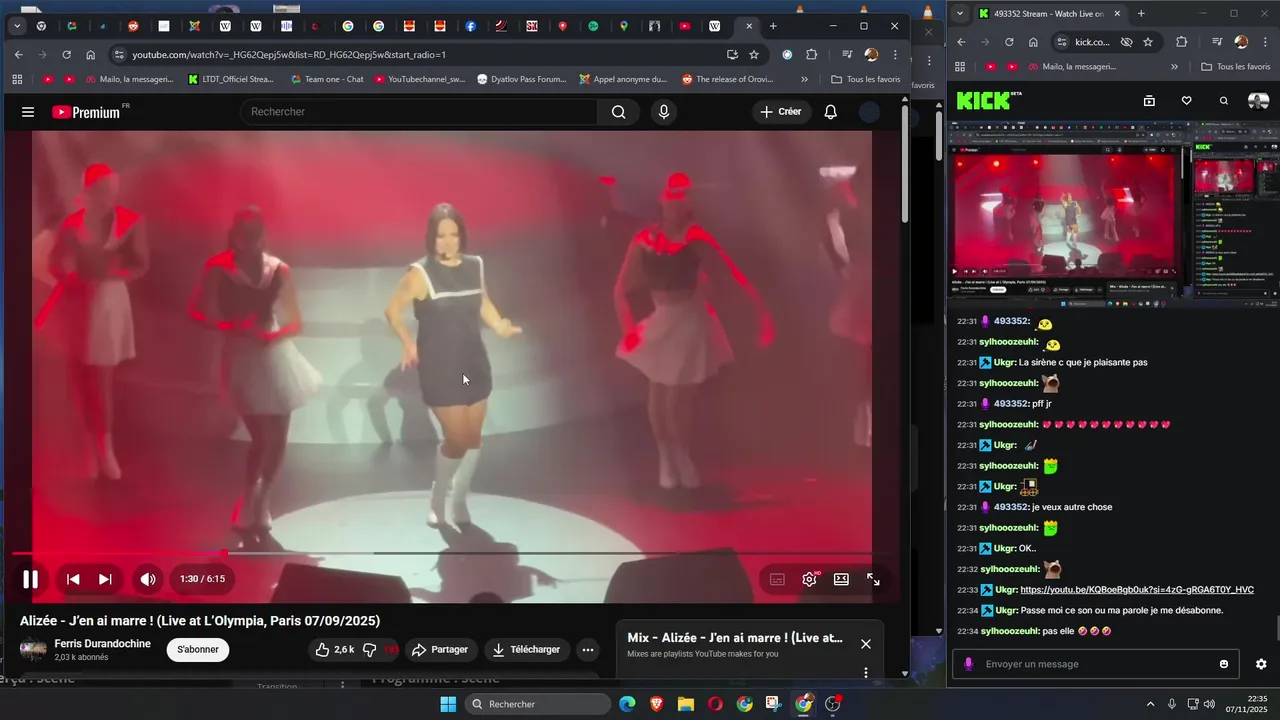Screen dimensions: 1280x720
Task: Open the YouTube hamburger guide menu
Action: 28,112
